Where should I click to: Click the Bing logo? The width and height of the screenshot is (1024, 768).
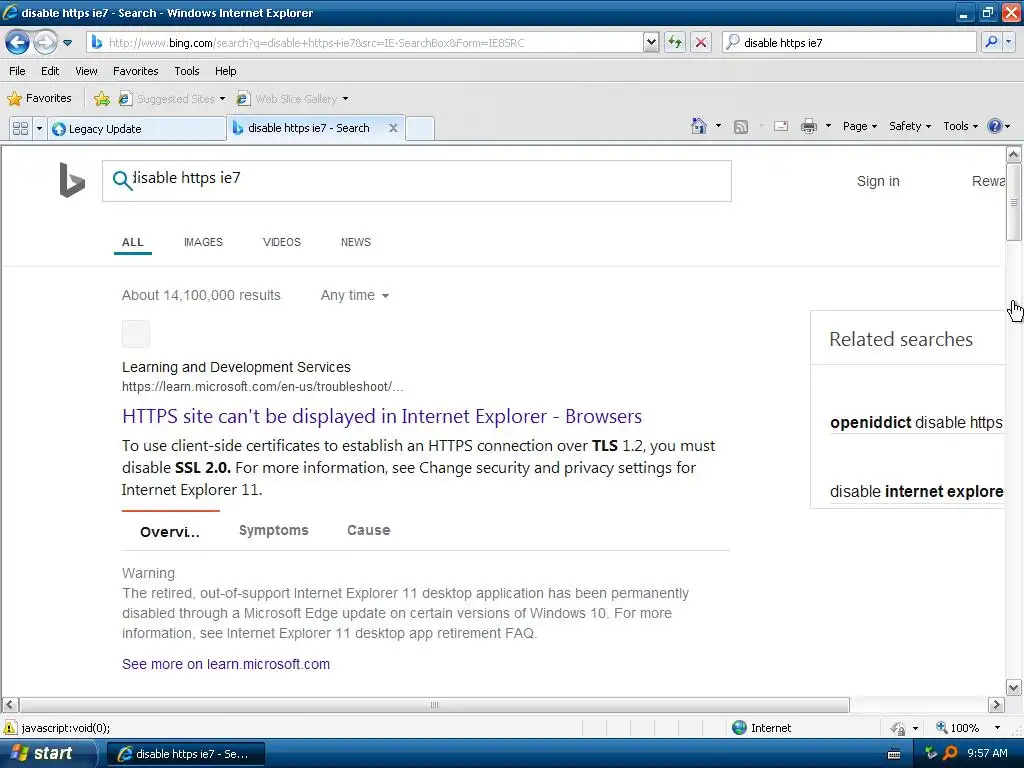pos(72,180)
